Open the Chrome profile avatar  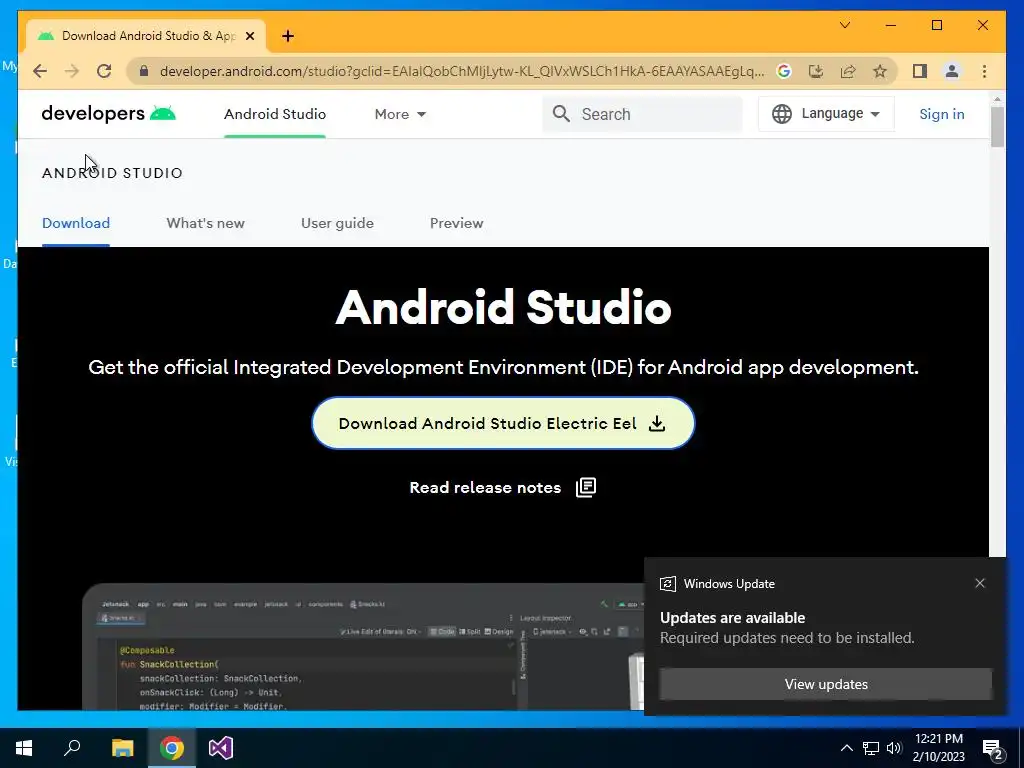[952, 71]
